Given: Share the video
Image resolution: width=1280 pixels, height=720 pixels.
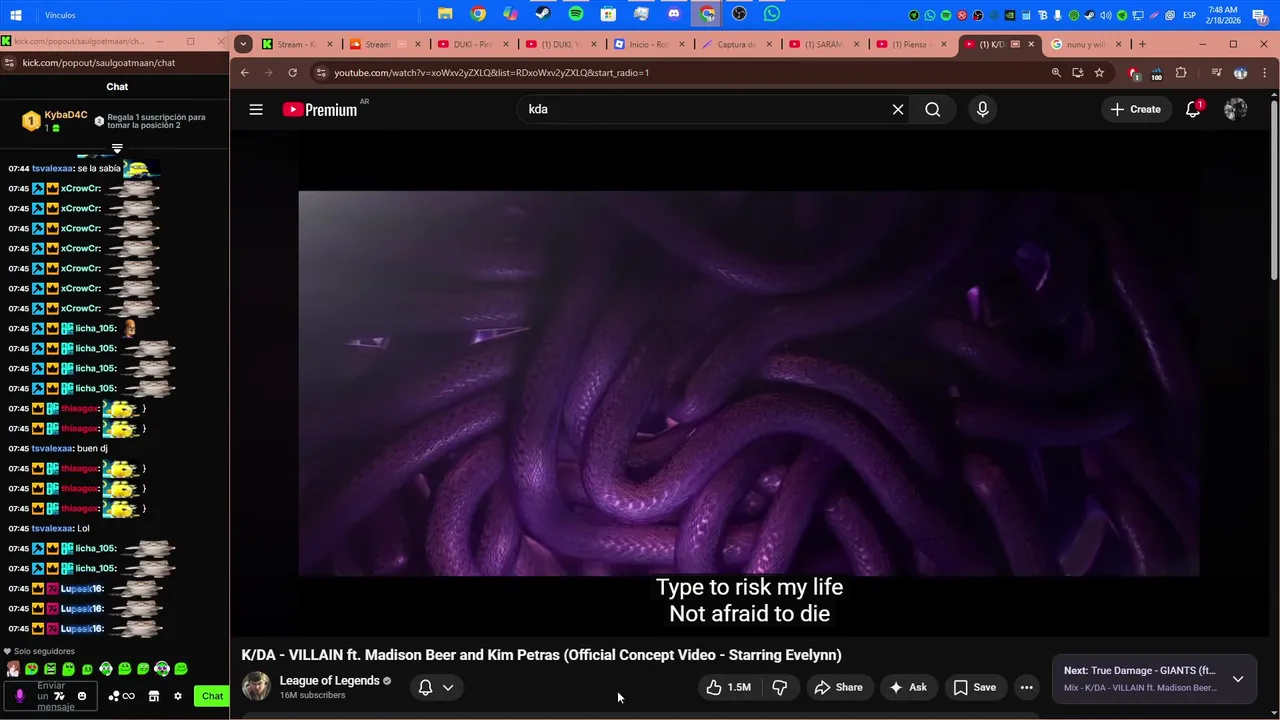Looking at the screenshot, I should (x=838, y=687).
